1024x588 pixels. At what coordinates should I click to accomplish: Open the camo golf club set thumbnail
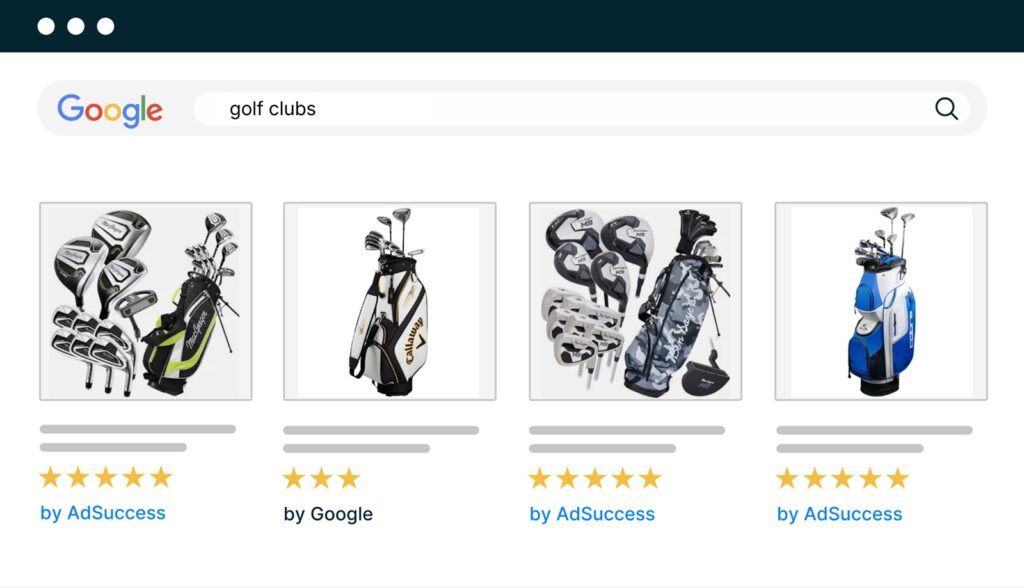tap(635, 300)
